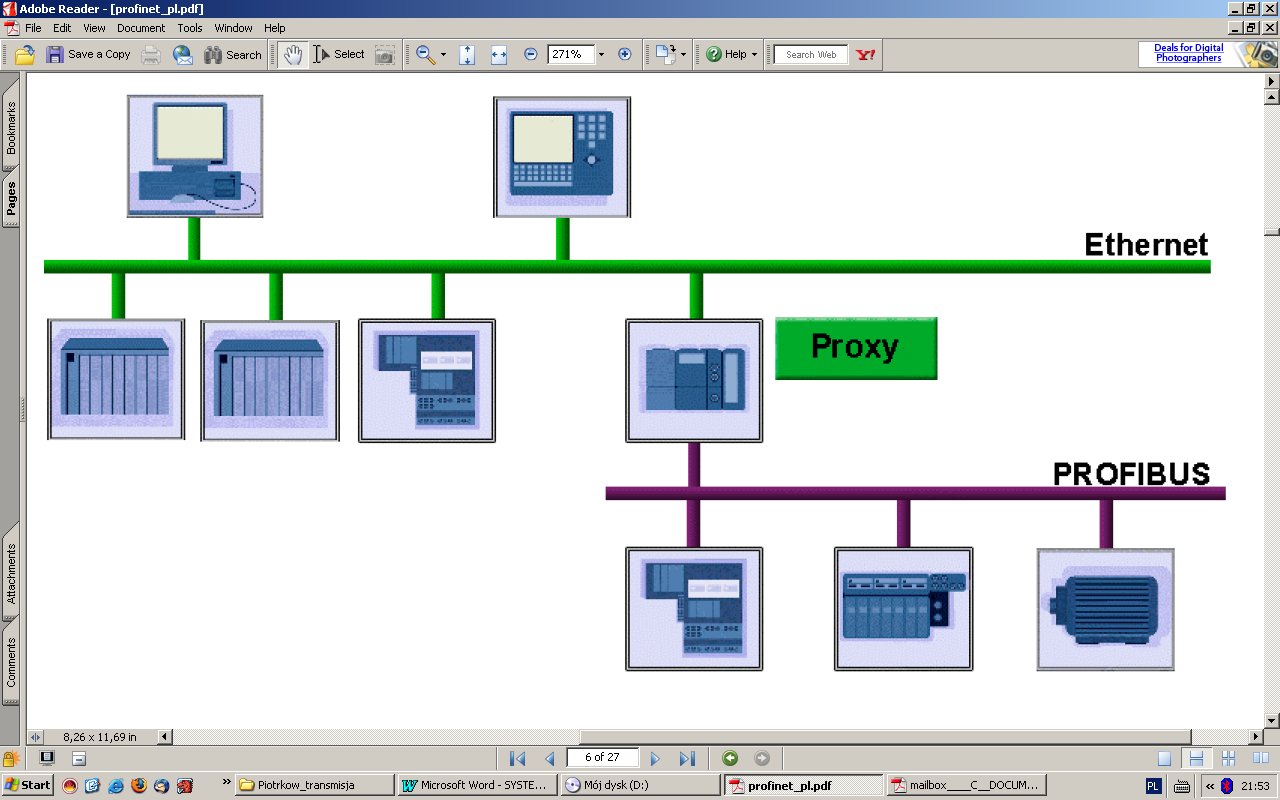Activate the Select text tool
The height and width of the screenshot is (800, 1280).
tap(339, 55)
